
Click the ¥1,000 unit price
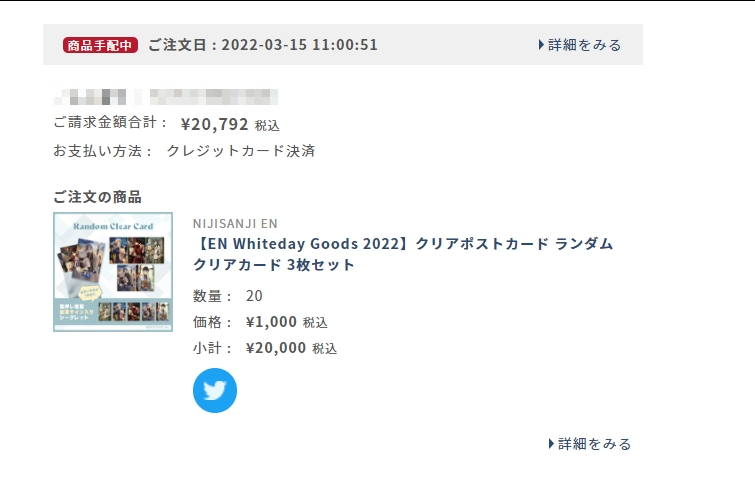click(271, 322)
